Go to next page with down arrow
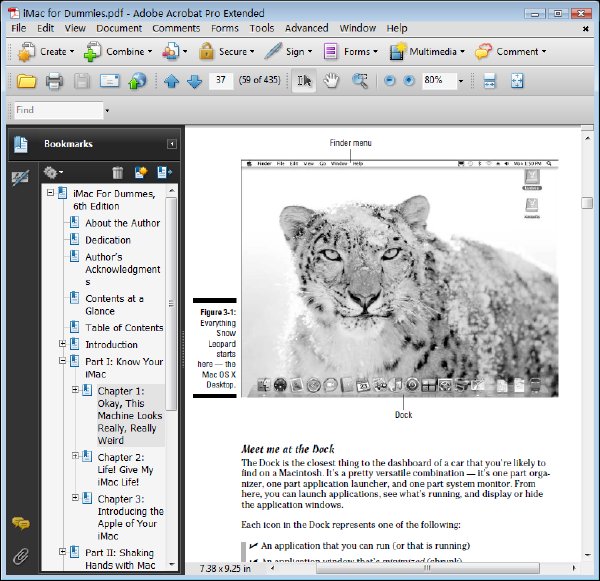 (194, 81)
